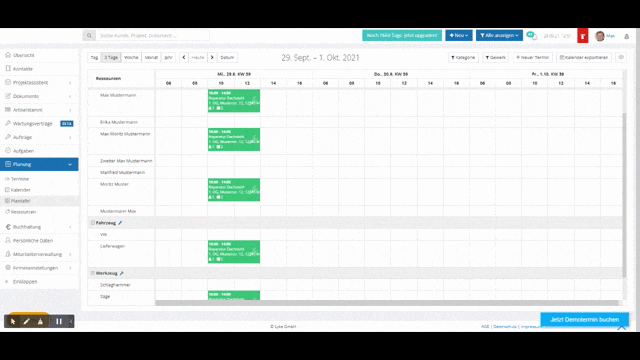Screen dimensions: 640x360
Task: Open Kalender in the sidebar
Action: [x=20, y=190]
